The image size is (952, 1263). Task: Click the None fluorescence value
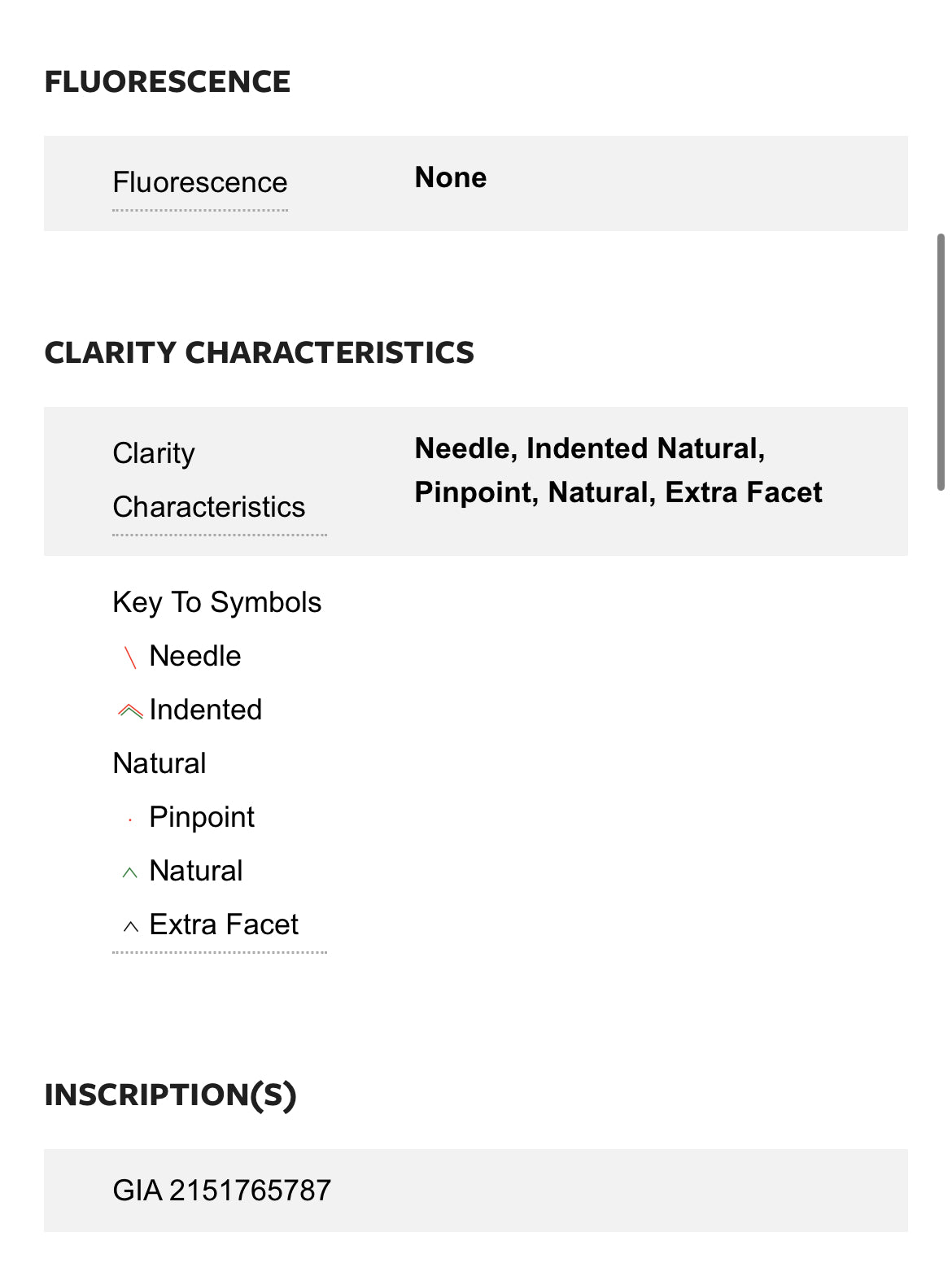[x=451, y=177]
